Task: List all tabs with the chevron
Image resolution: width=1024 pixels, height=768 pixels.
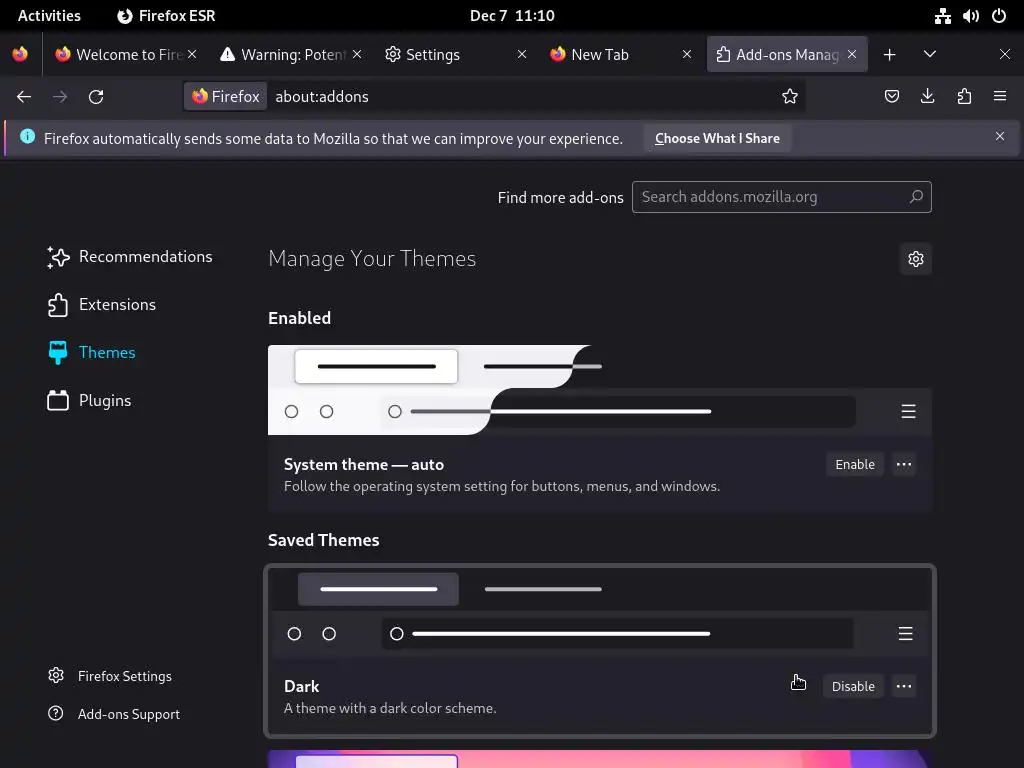Action: (x=930, y=54)
